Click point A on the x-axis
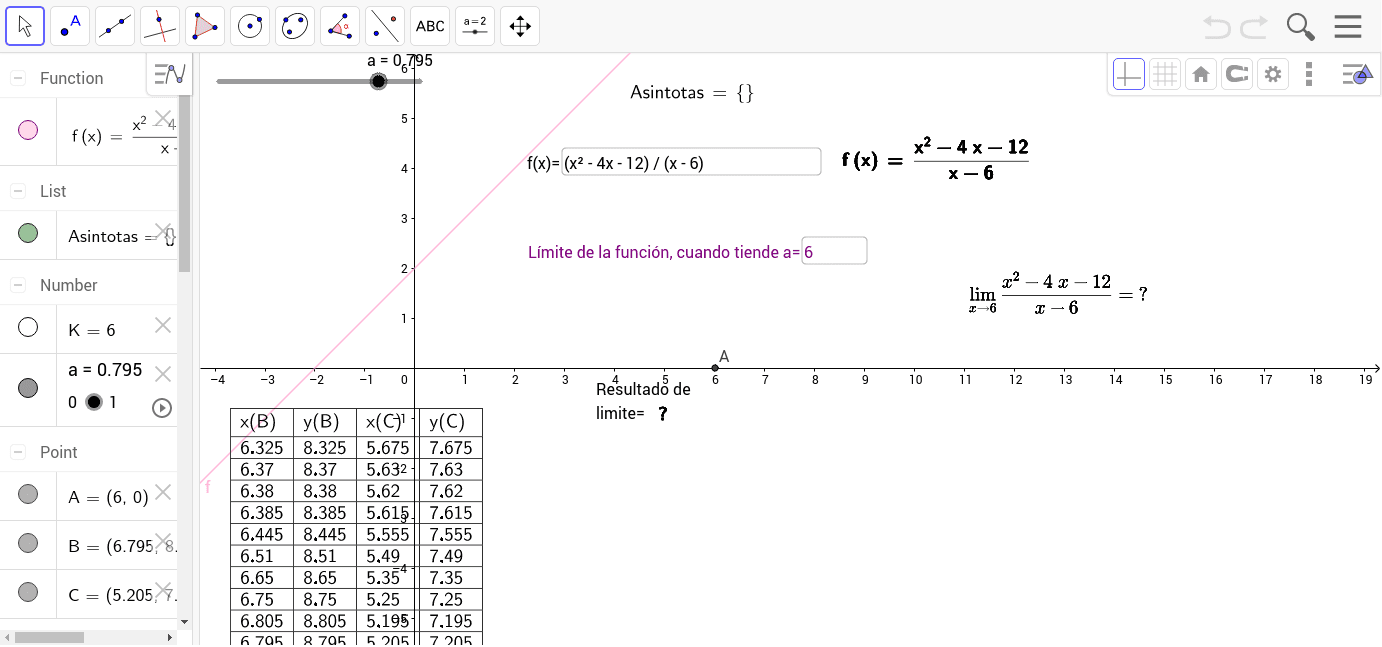This screenshot has height=647, width=1382. (715, 368)
